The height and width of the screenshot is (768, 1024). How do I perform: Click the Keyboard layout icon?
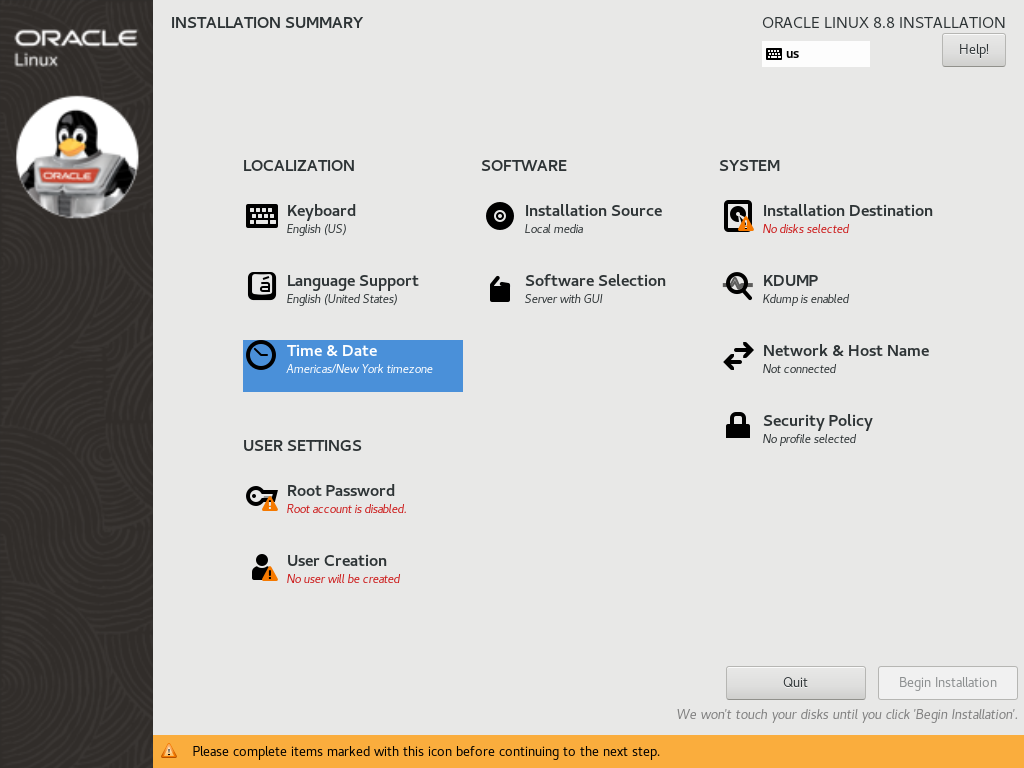(x=262, y=216)
